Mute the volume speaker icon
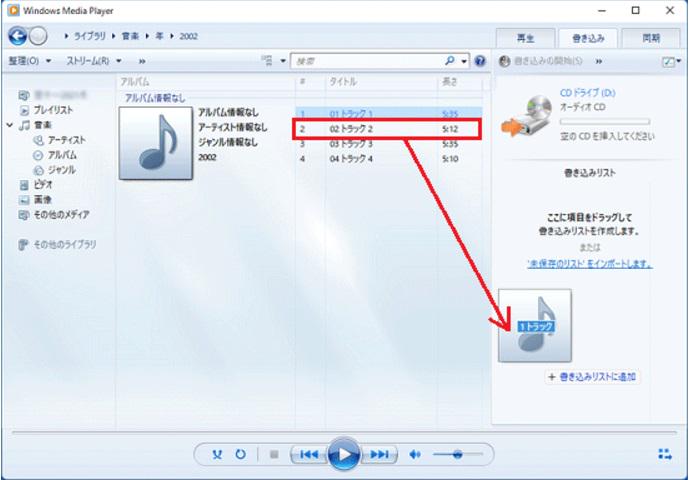The width and height of the screenshot is (690, 480). point(415,454)
